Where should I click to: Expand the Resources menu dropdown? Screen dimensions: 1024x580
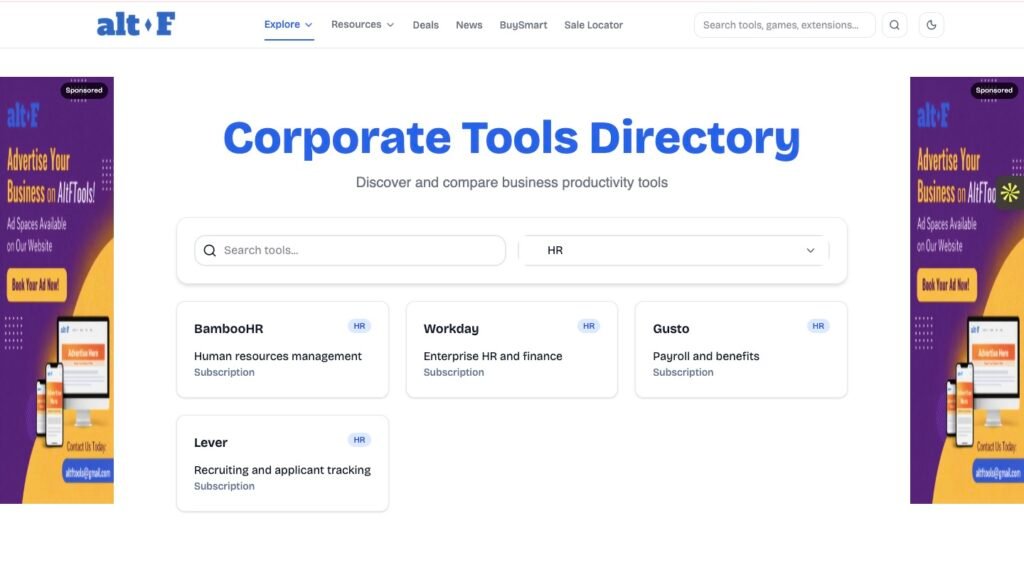362,25
